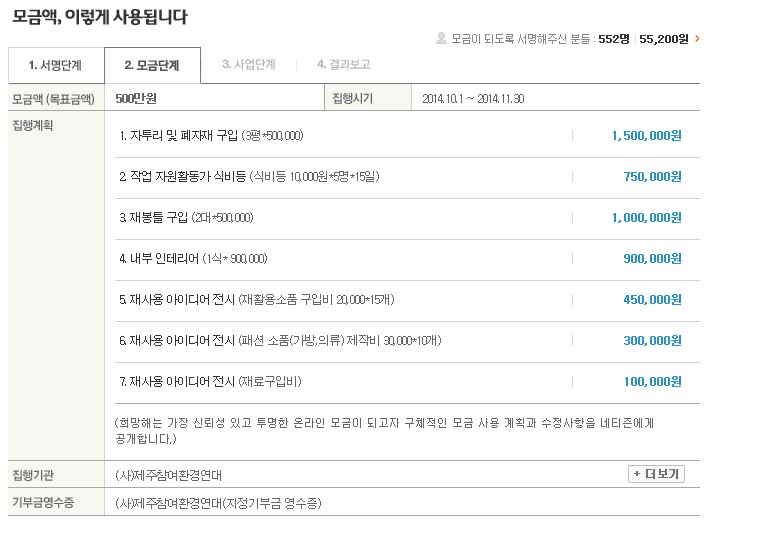
Task: Switch to the '3. 사업단계' tab
Action: 248,64
